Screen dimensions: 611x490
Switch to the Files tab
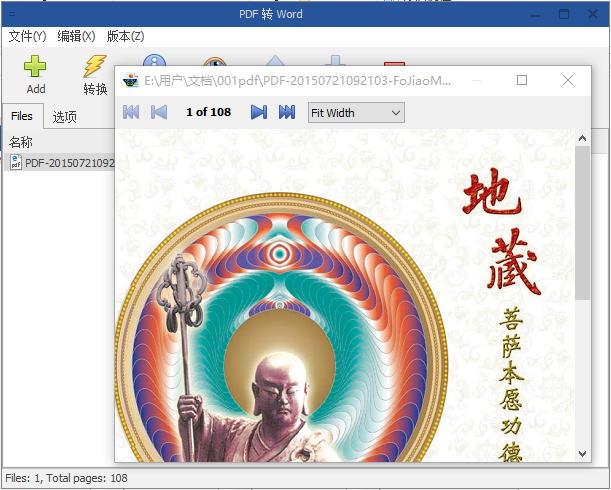(x=22, y=117)
